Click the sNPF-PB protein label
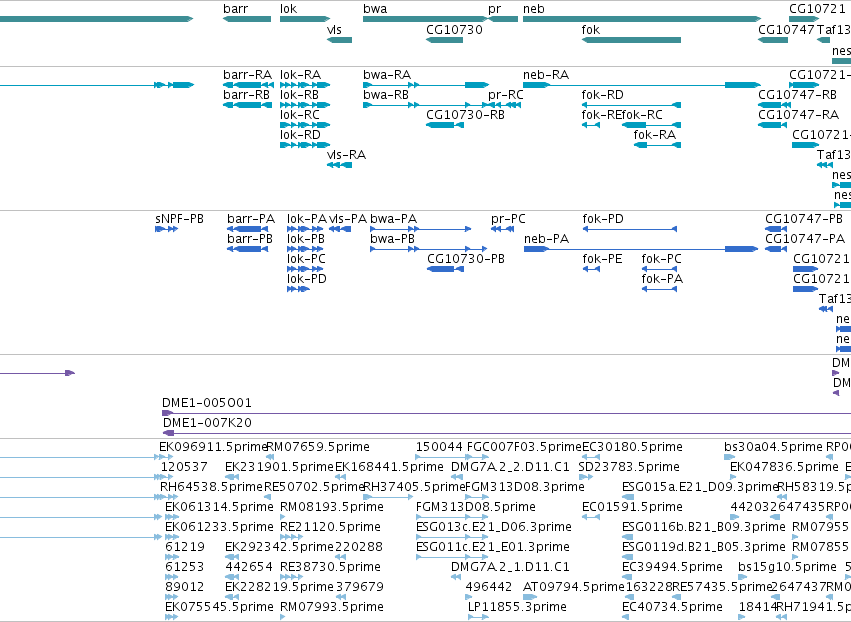 (180, 219)
